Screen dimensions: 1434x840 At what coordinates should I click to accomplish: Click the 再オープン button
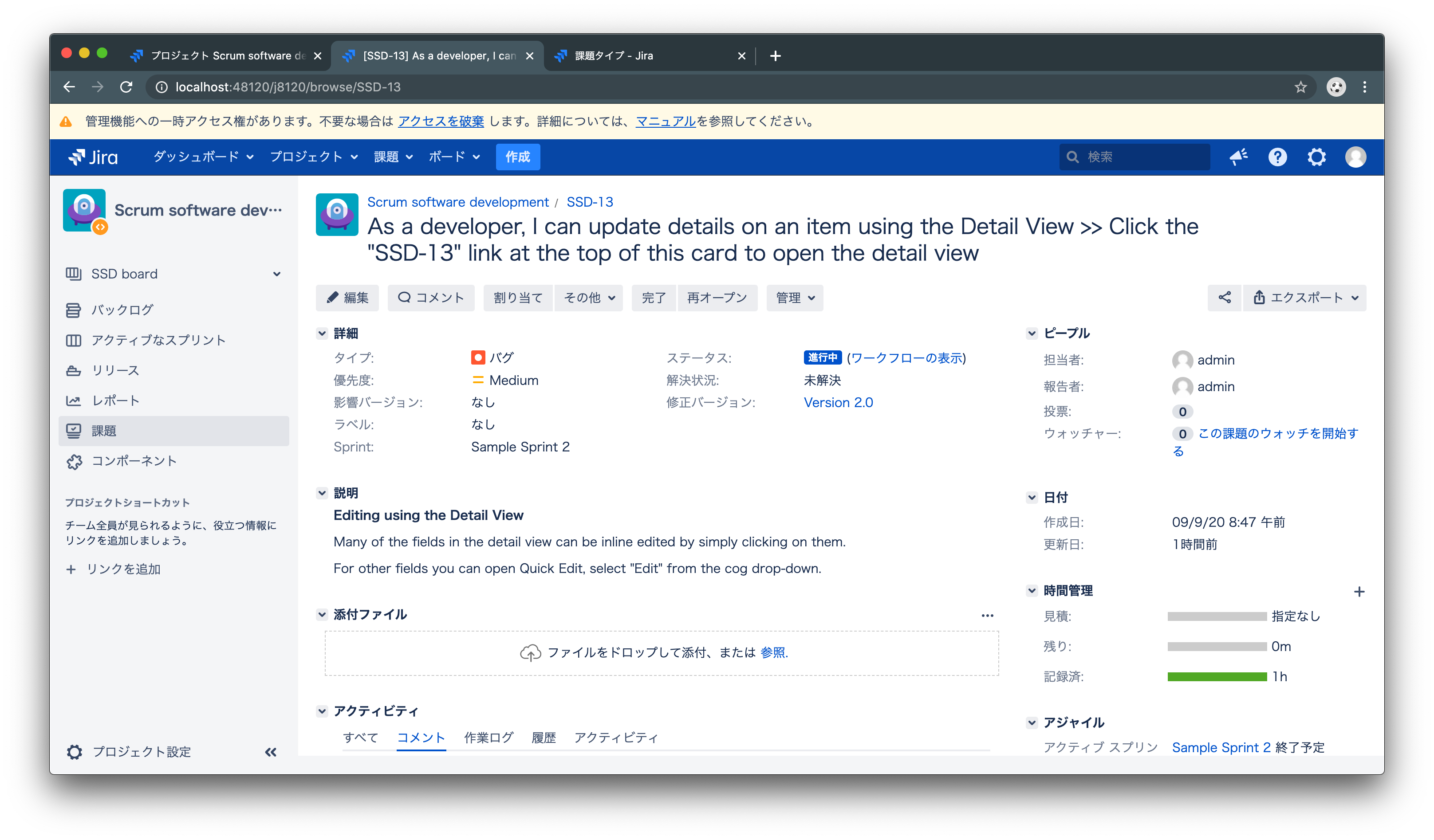click(717, 298)
